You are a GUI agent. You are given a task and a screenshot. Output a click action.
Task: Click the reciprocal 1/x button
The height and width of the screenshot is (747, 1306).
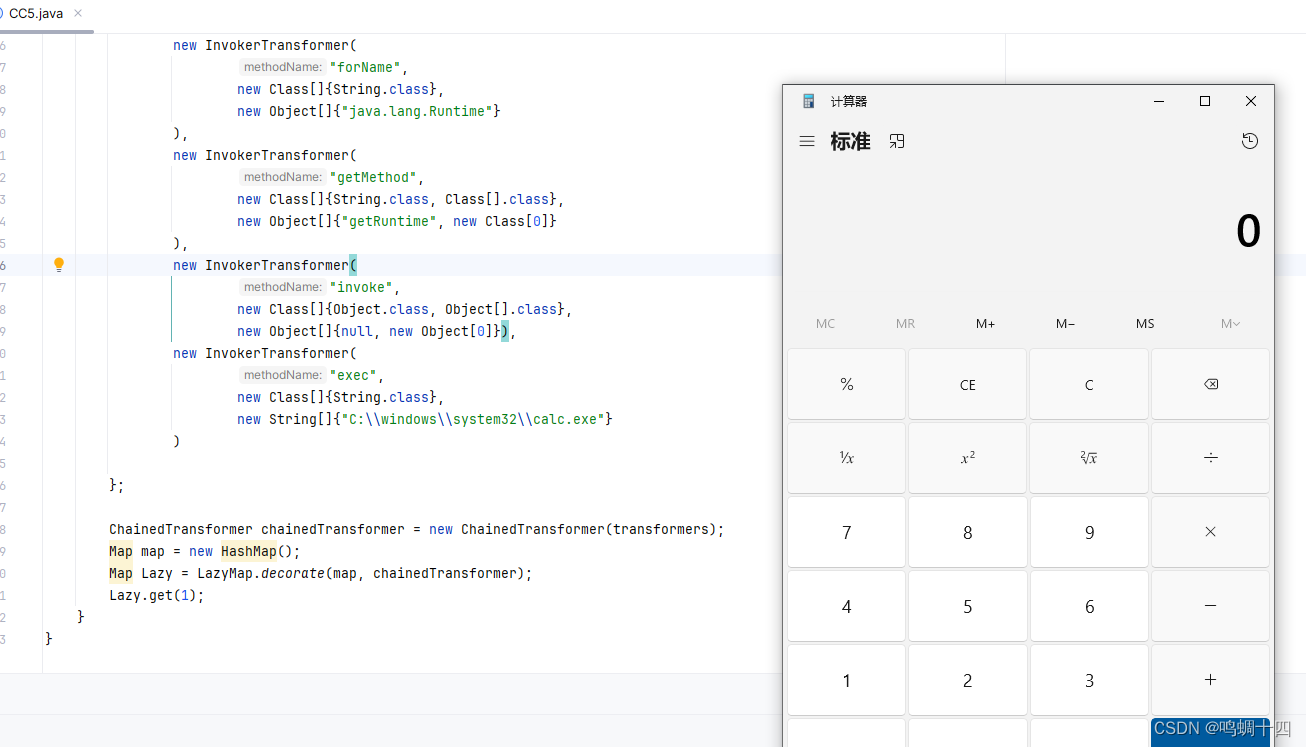click(x=847, y=458)
